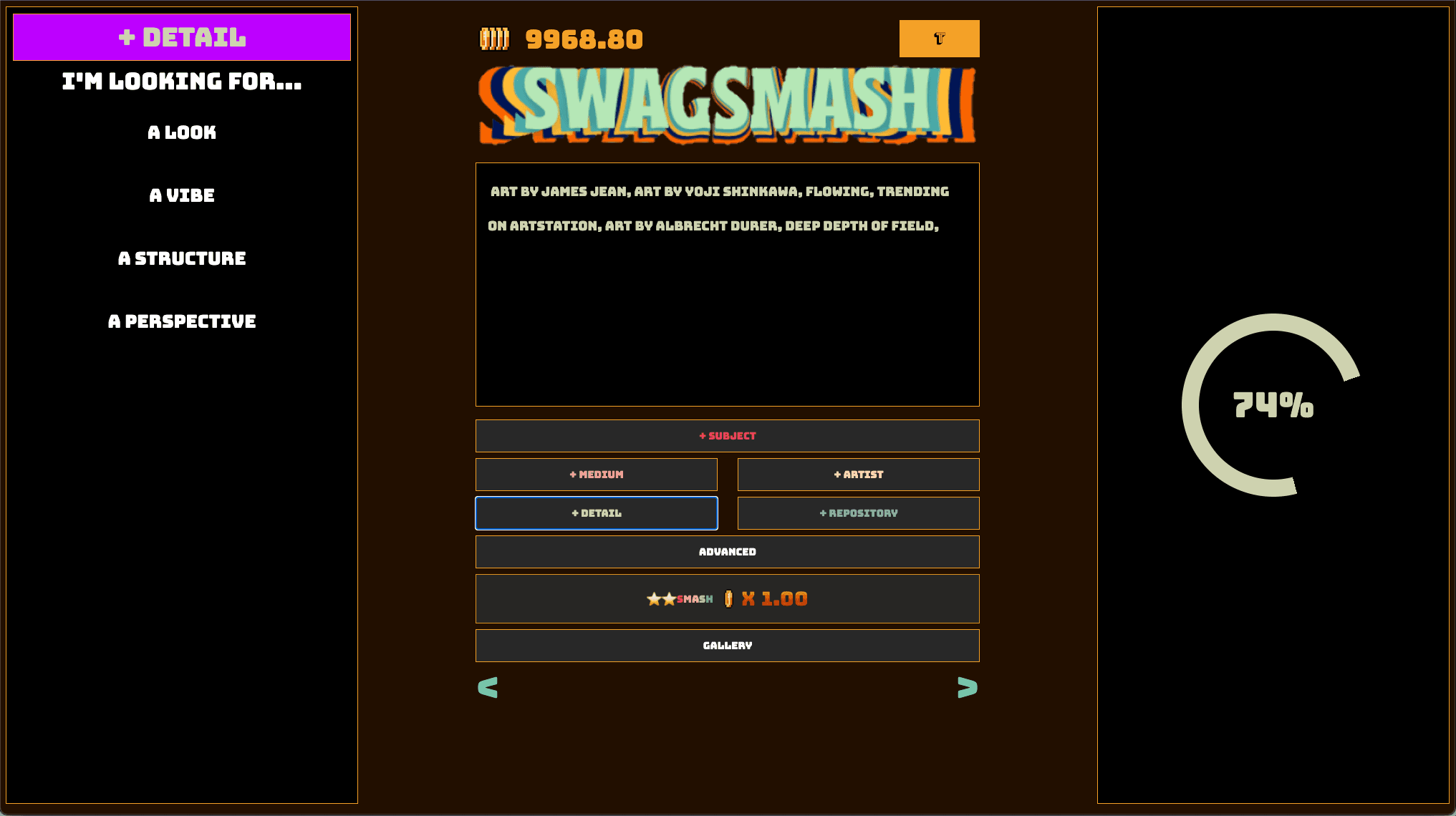Pick the A STRUCTURE option
Viewport: 1456px width, 816px height.
pos(182,258)
